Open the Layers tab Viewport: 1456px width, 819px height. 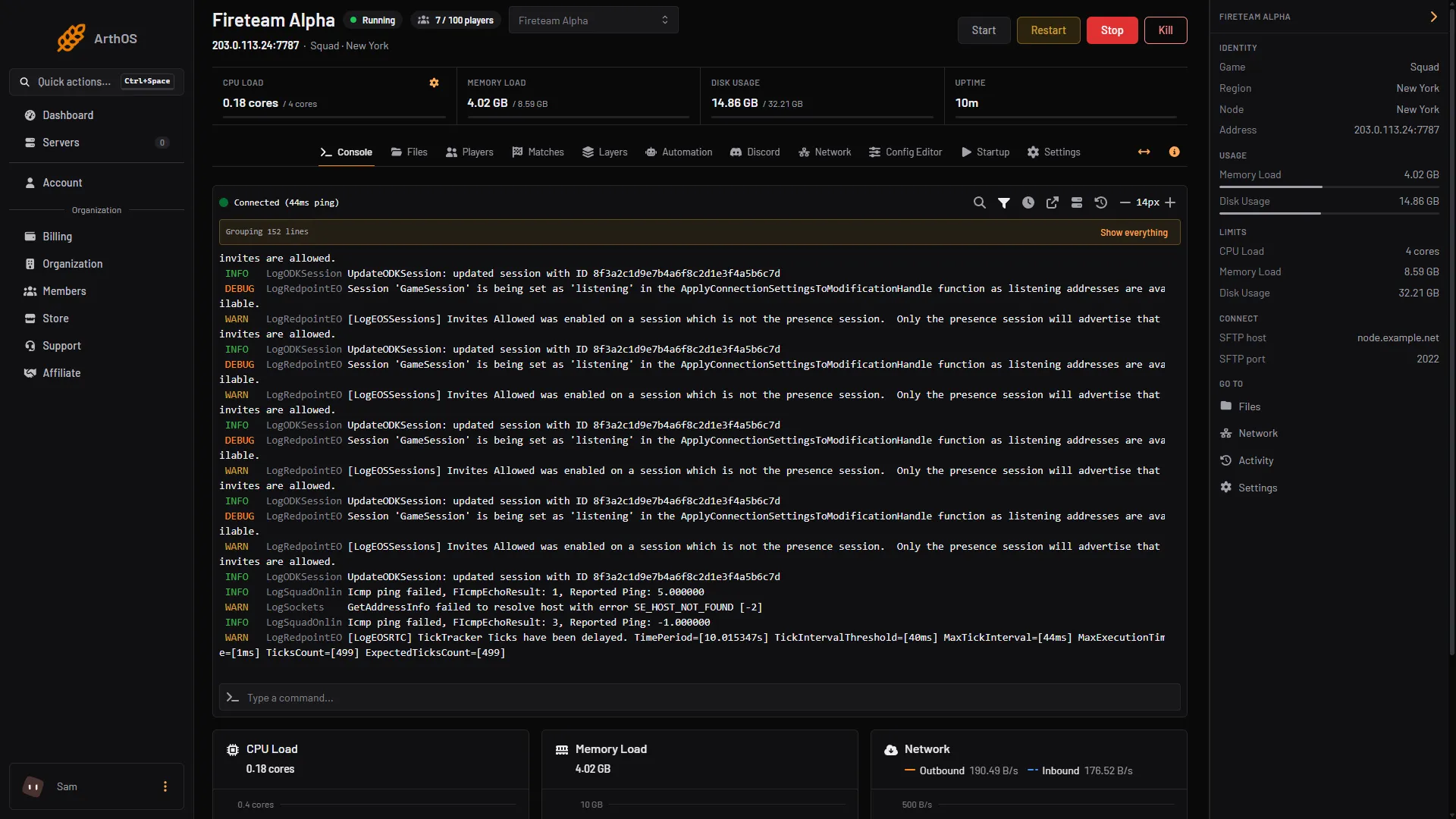[x=605, y=152]
